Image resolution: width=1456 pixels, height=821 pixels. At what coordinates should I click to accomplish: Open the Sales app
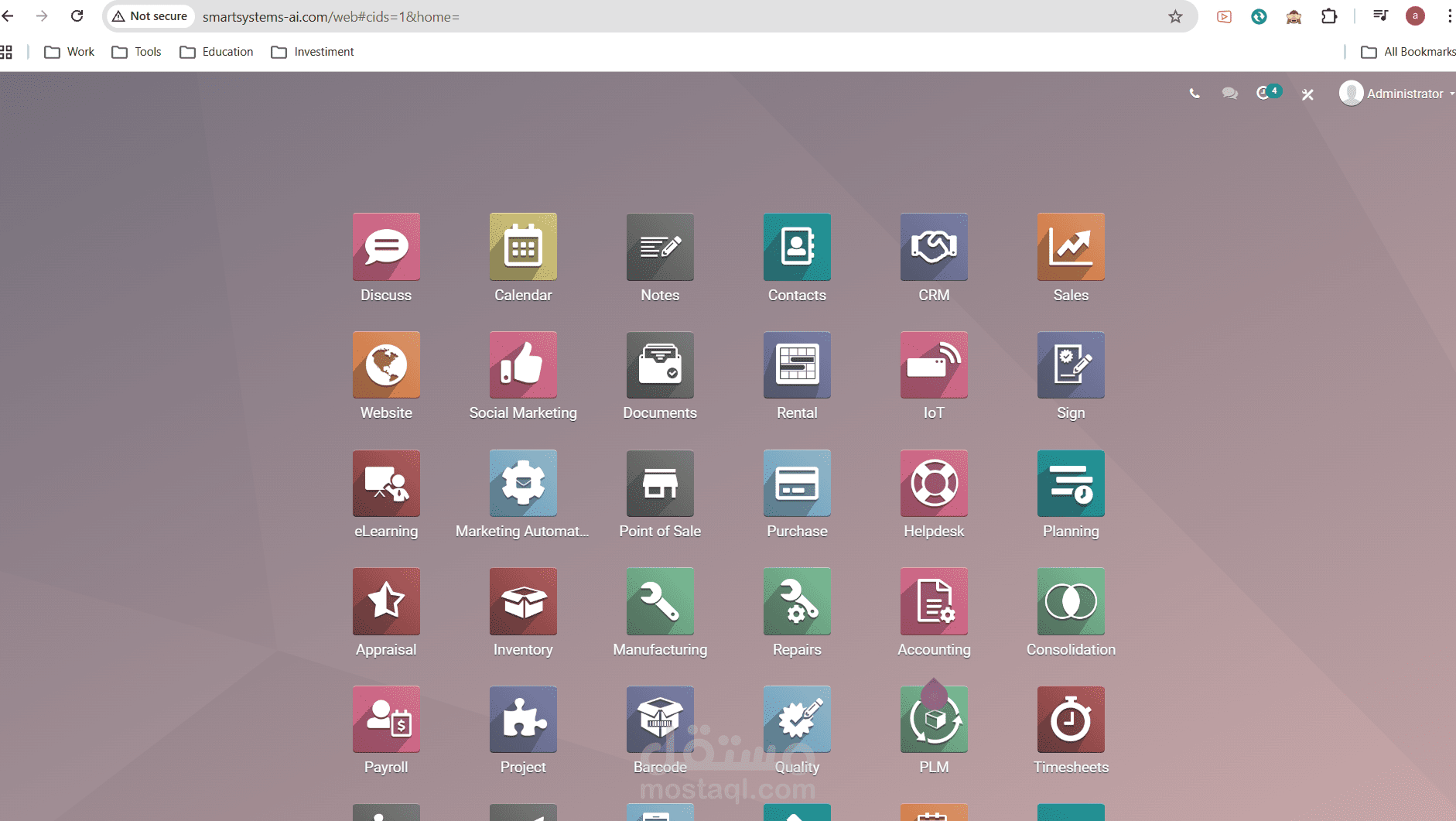[x=1071, y=247]
